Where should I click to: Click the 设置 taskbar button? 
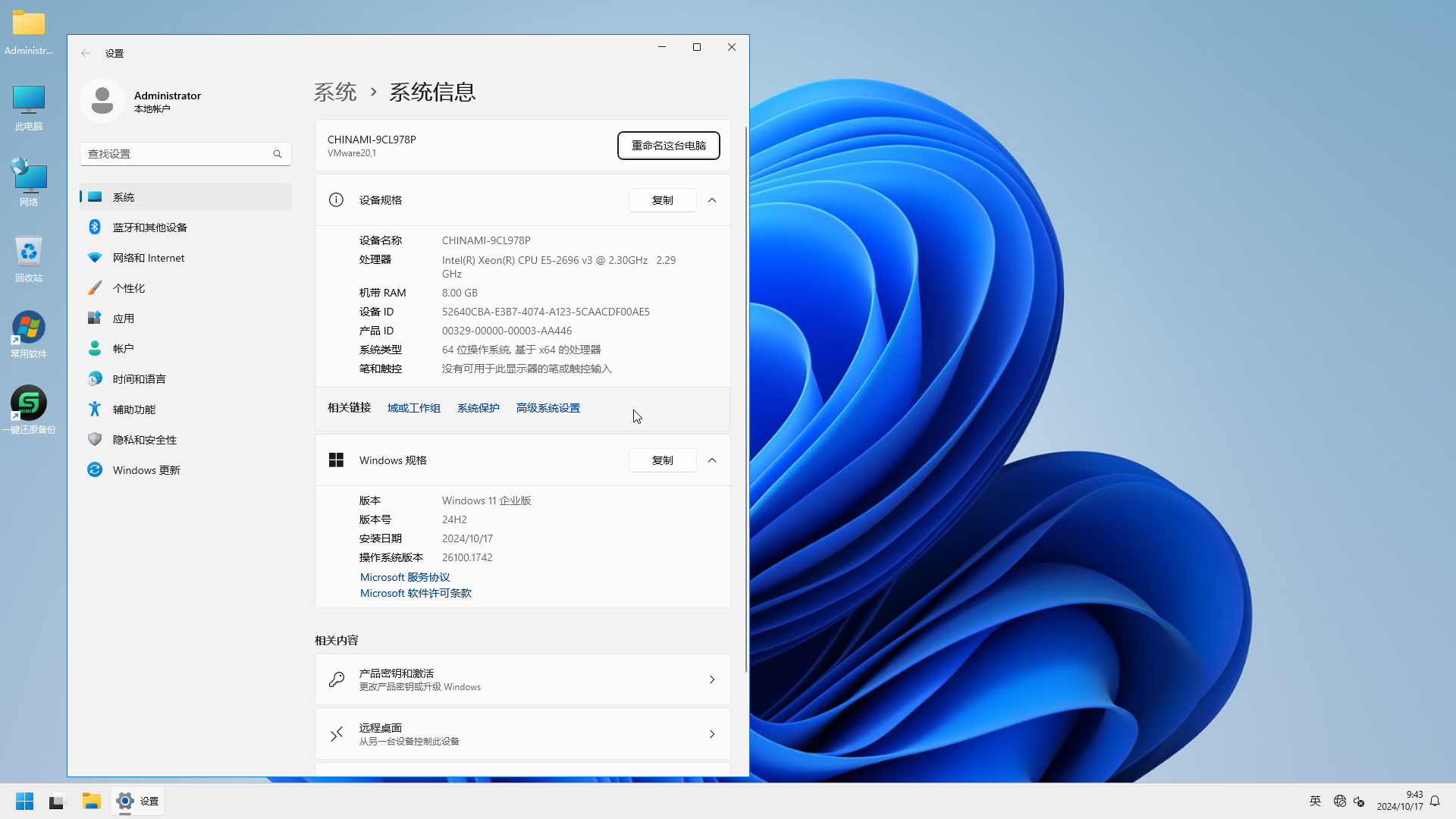click(137, 801)
